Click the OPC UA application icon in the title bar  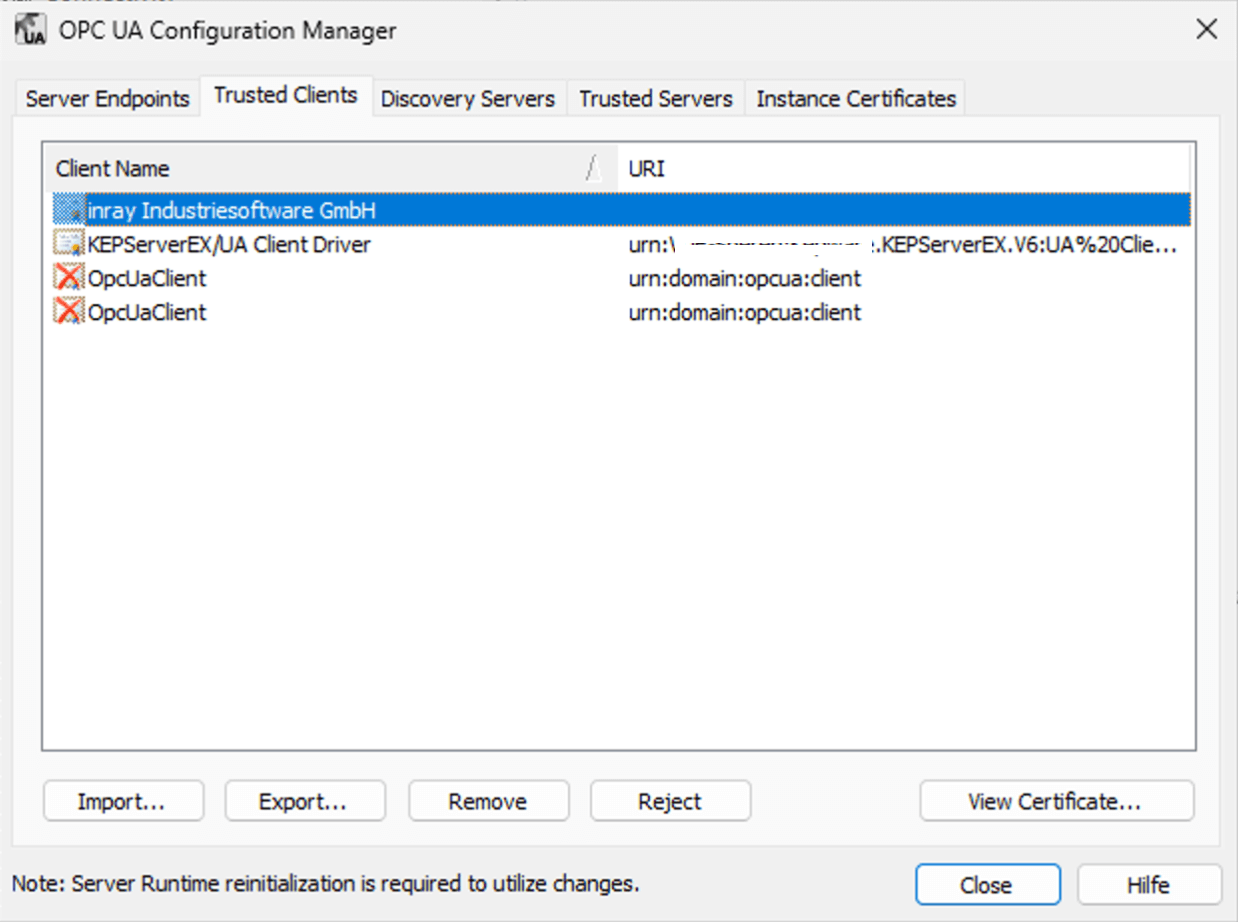(30, 31)
